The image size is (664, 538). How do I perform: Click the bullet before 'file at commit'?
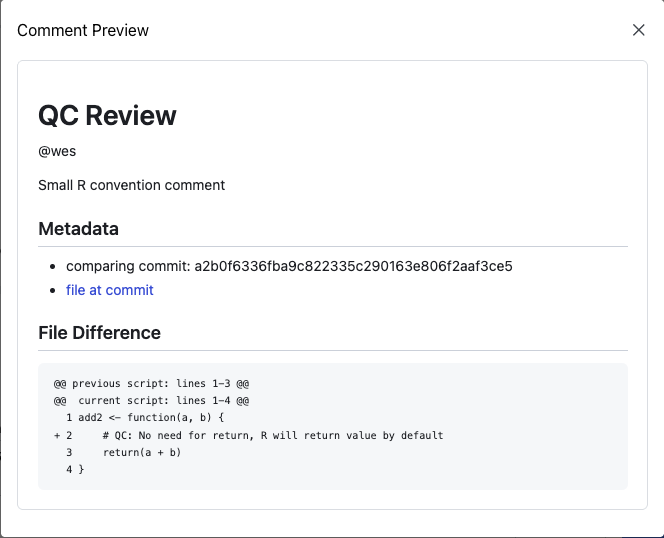coord(53,291)
